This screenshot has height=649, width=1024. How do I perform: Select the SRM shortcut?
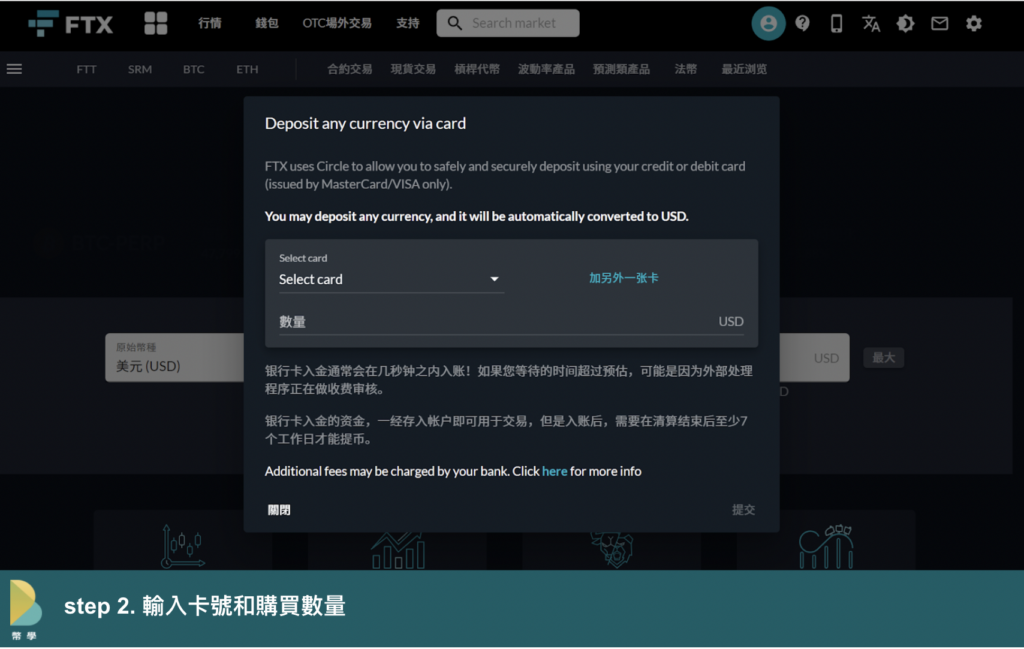pos(140,69)
